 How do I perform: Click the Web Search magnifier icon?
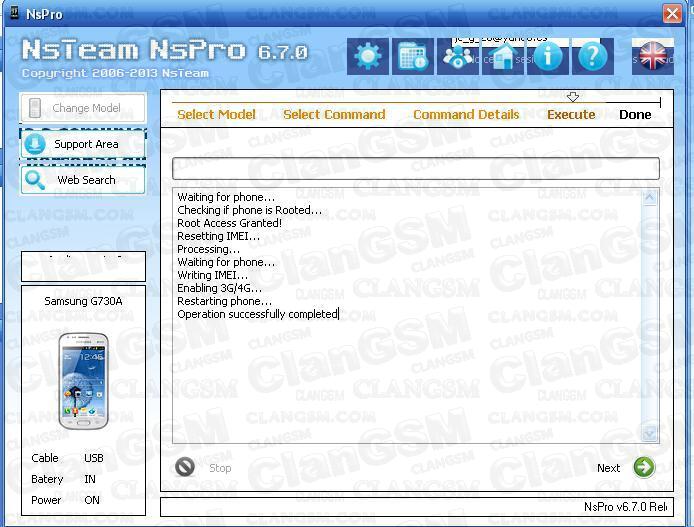35,180
